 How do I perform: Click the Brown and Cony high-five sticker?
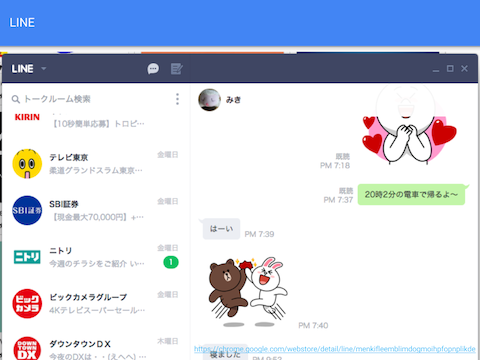(248, 292)
